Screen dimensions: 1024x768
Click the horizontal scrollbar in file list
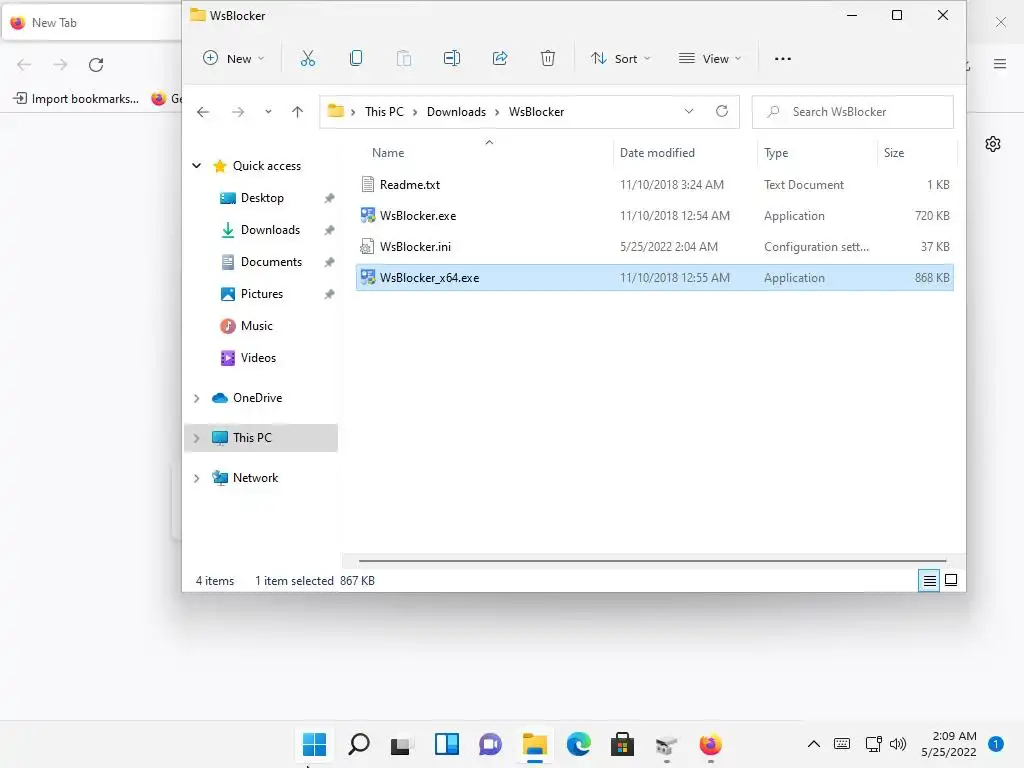[652, 560]
